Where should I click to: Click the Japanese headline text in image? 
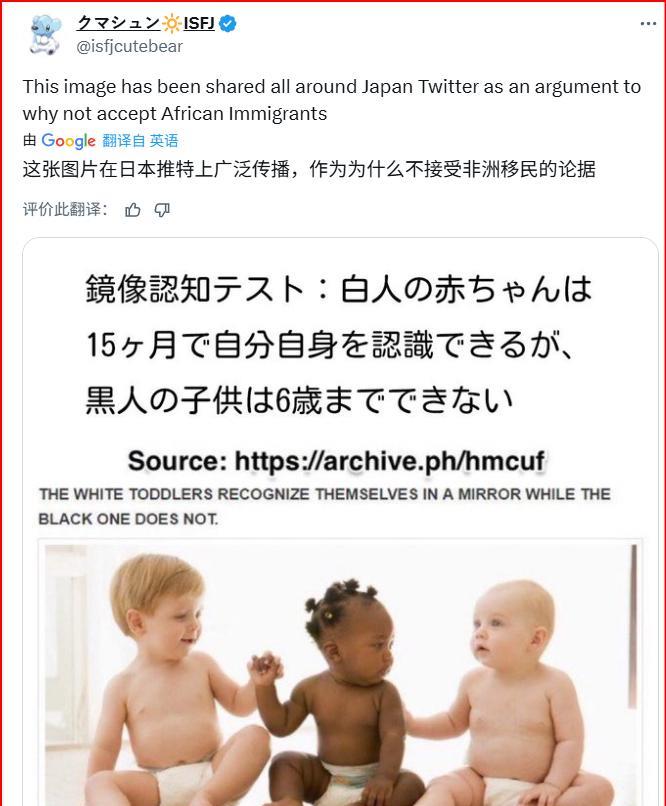(339, 344)
